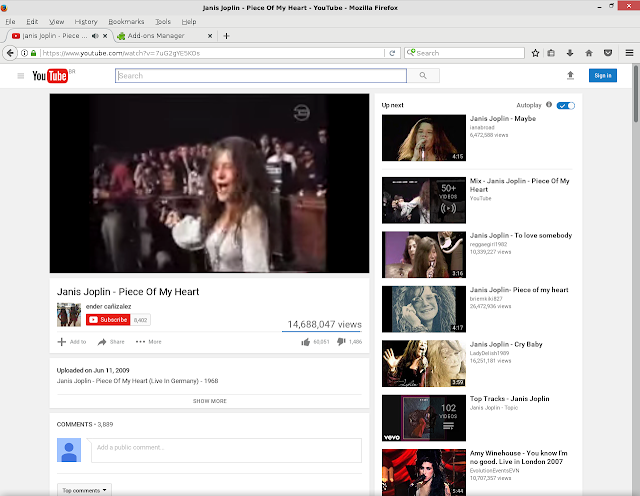
Task: Open the Janis Joplin - Maybe video title
Action: click(502, 118)
